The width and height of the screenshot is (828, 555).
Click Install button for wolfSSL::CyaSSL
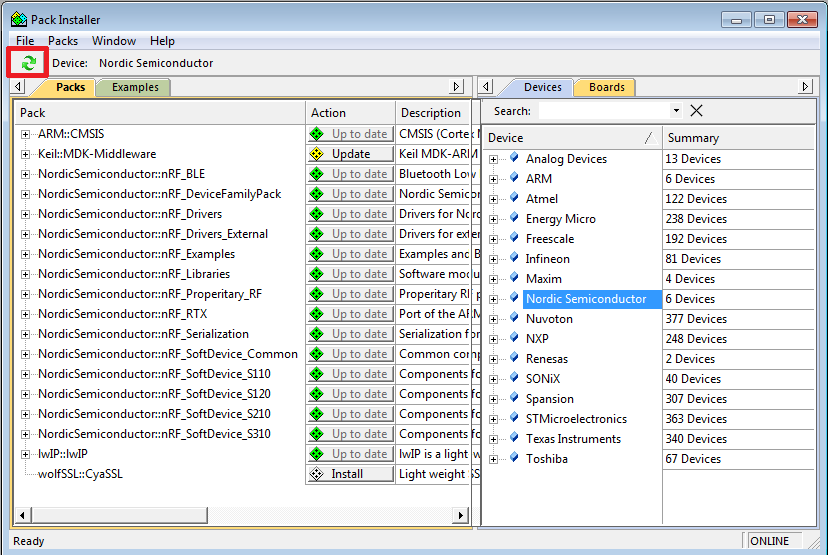tap(351, 474)
